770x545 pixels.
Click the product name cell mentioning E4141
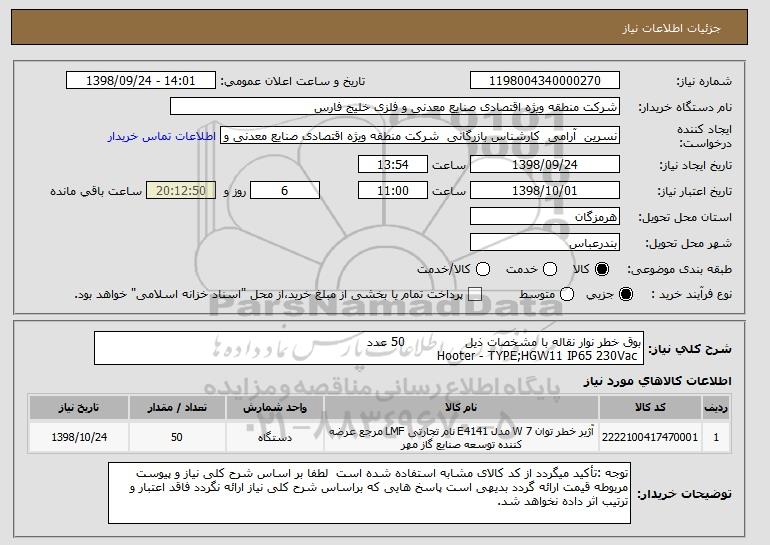(461, 437)
